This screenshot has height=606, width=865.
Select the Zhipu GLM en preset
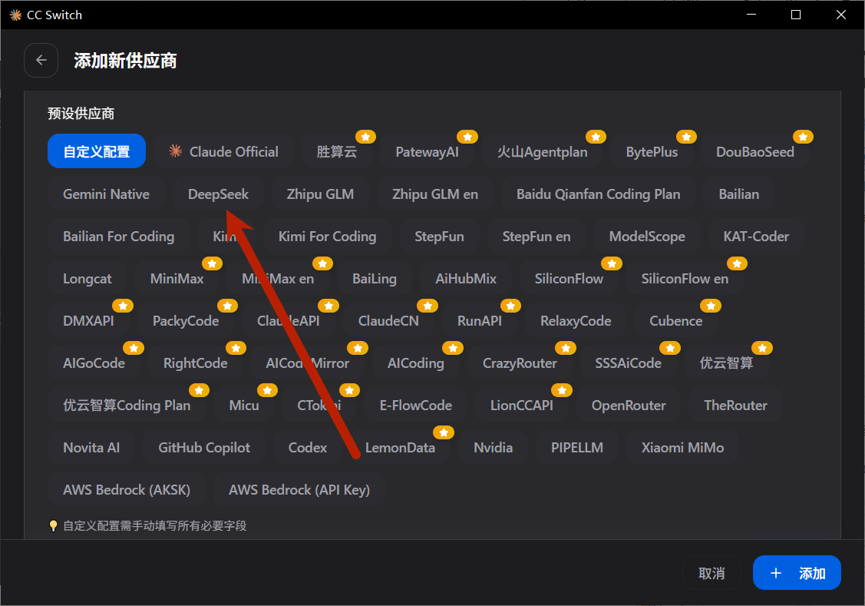coord(435,194)
